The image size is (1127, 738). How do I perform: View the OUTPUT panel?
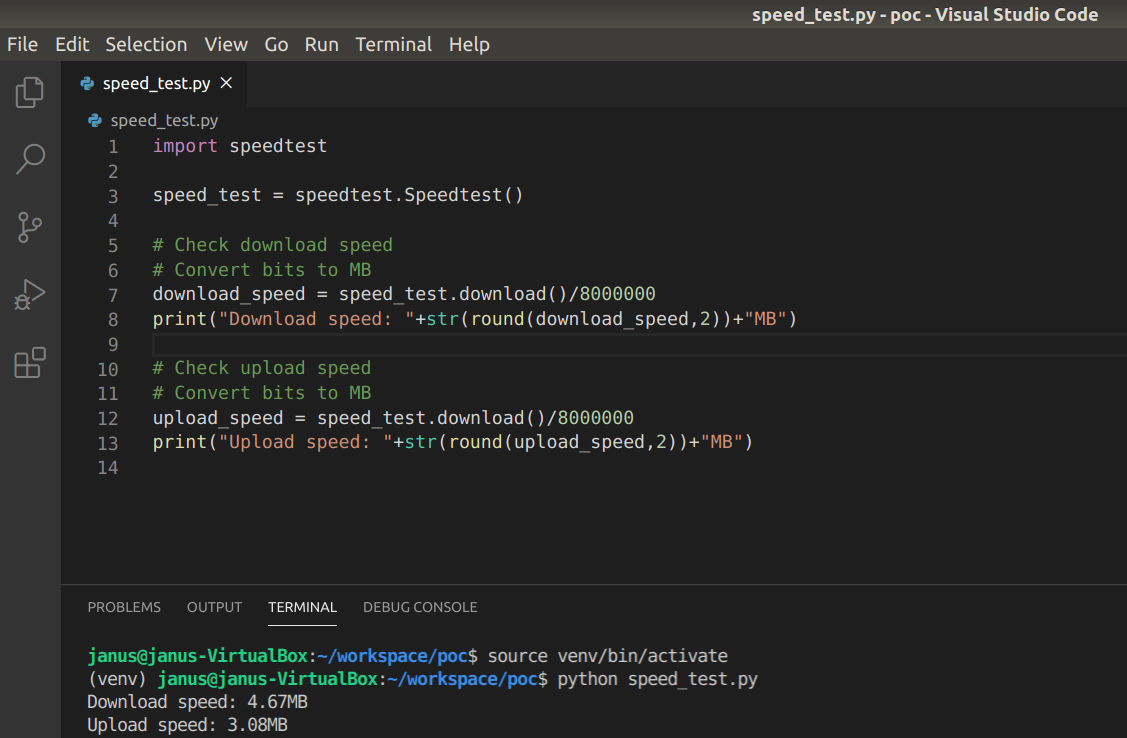214,607
